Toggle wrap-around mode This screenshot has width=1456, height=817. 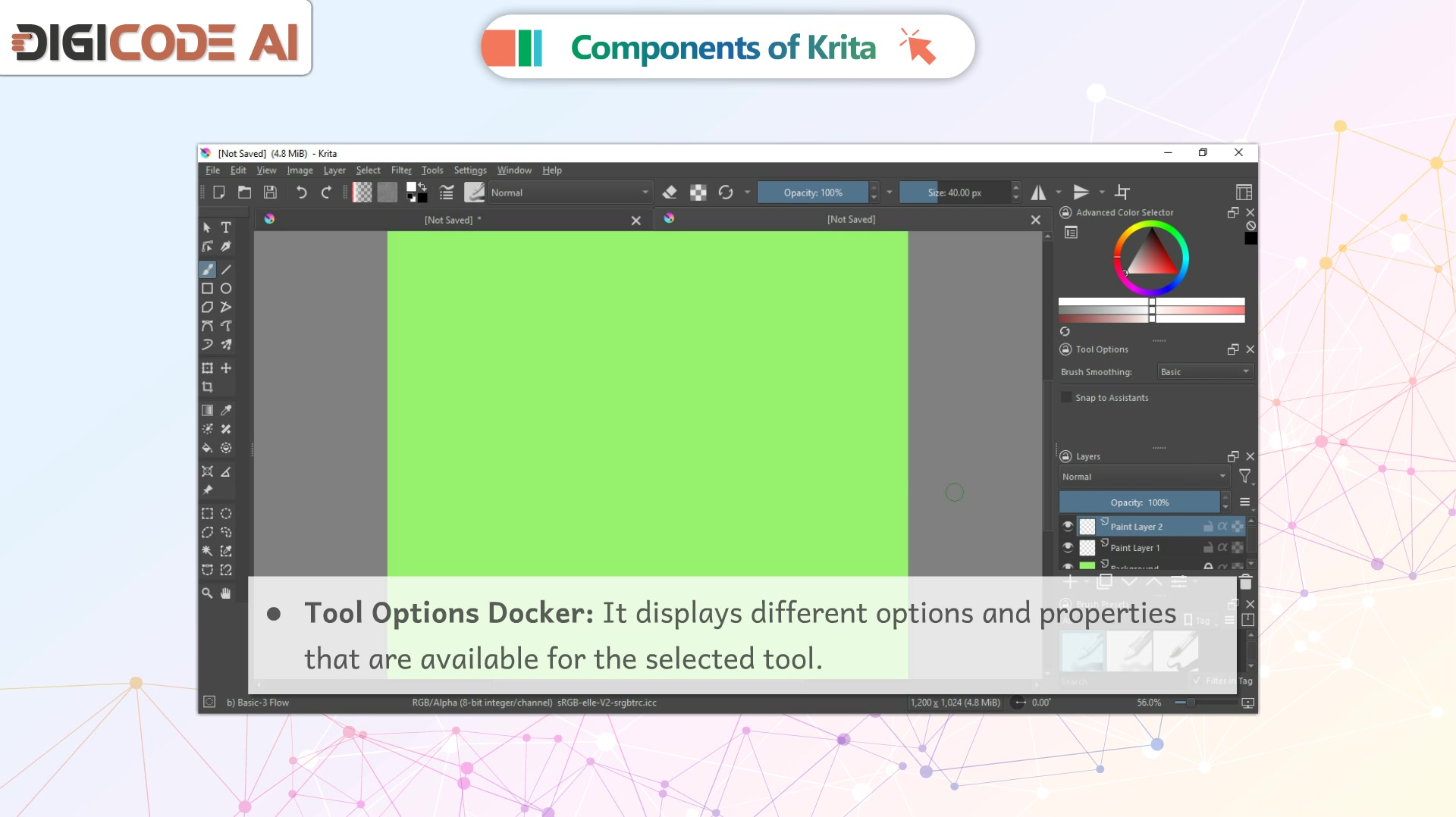1123,193
